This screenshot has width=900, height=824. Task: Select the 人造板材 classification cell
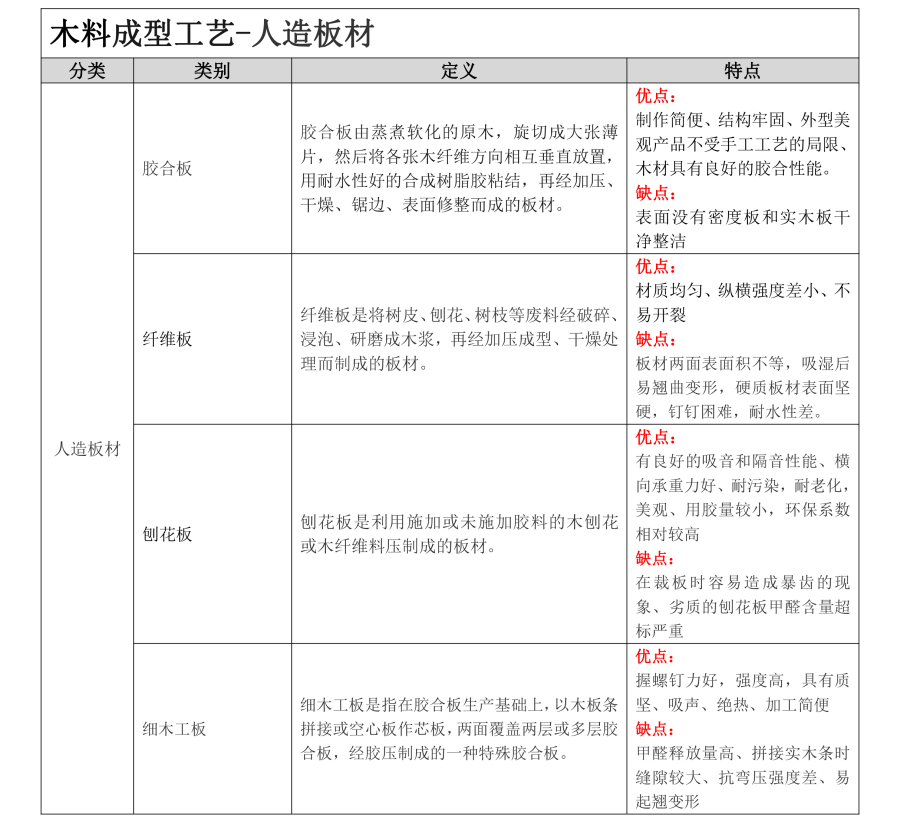(x=87, y=449)
